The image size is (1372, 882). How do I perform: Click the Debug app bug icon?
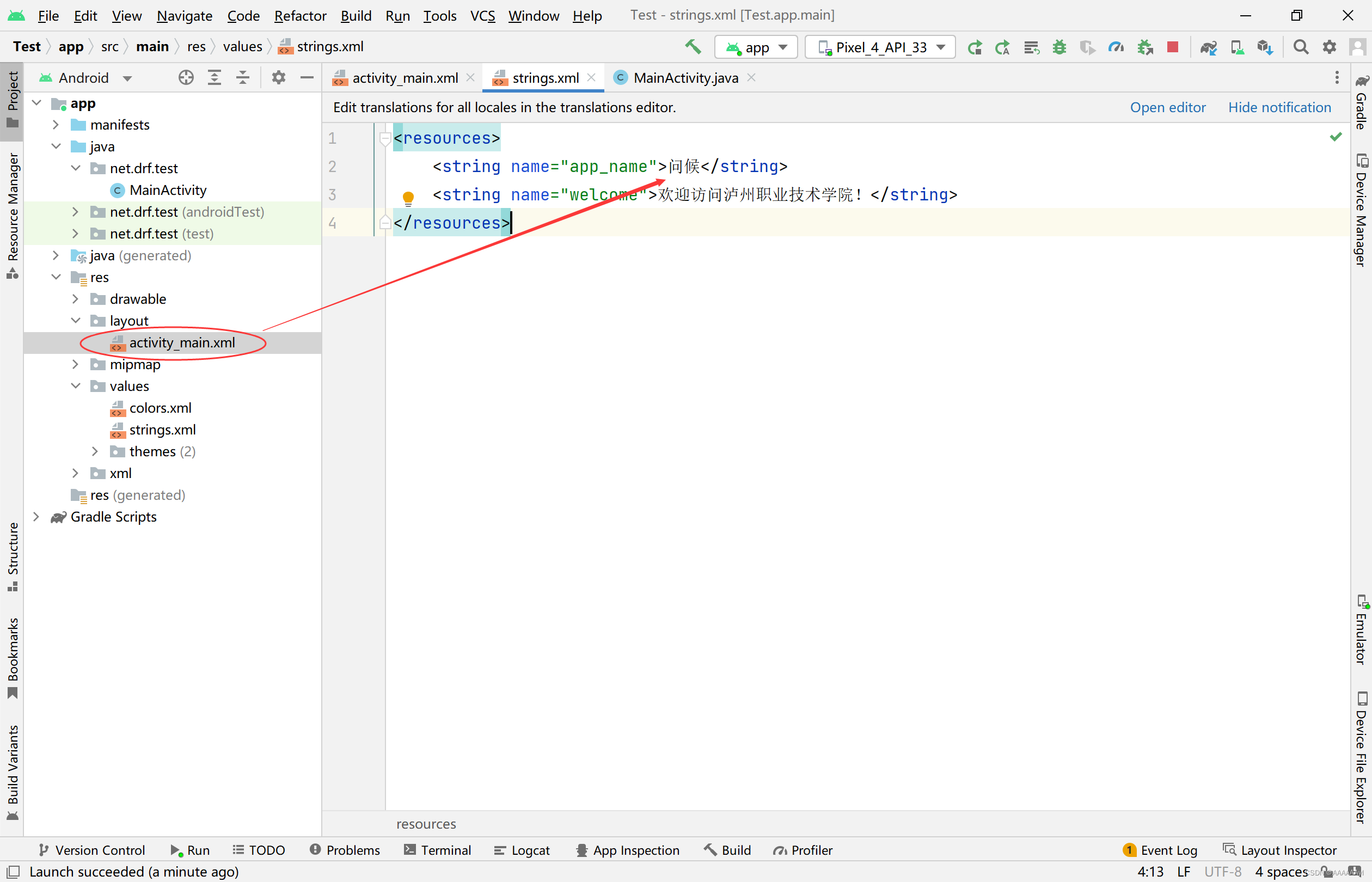click(1059, 47)
